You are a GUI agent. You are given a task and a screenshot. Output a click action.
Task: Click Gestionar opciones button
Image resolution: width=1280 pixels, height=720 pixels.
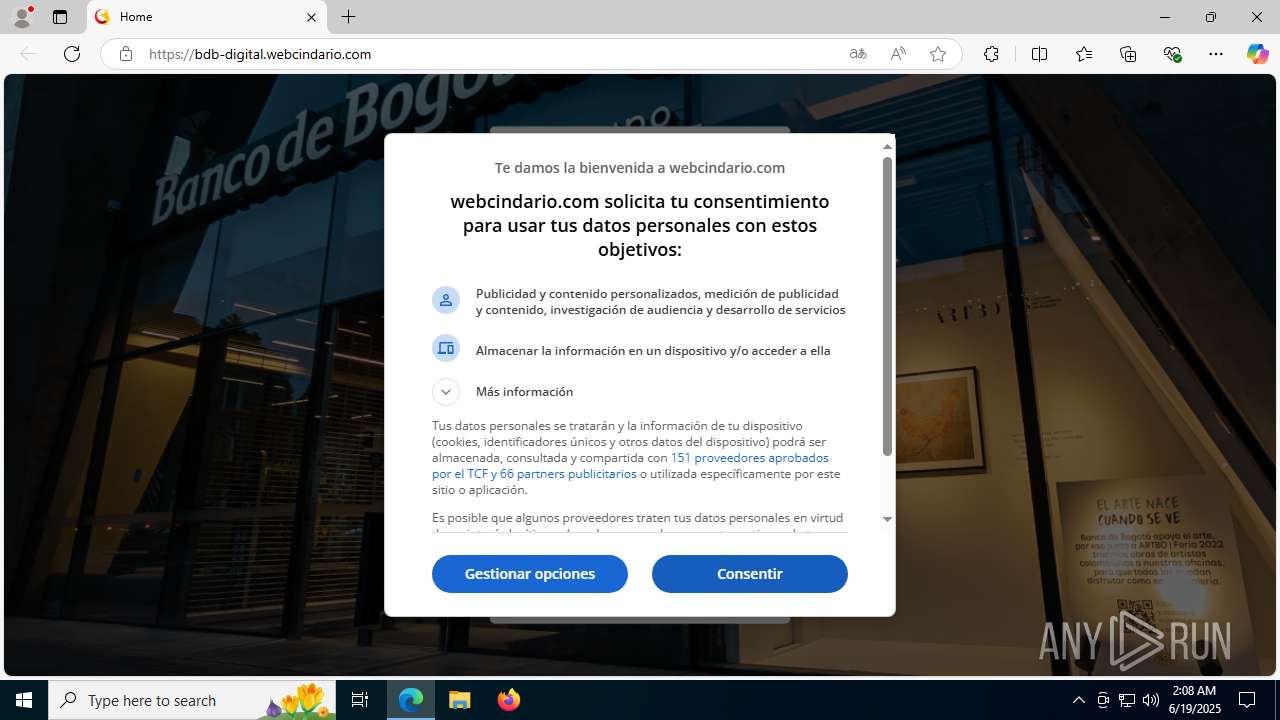click(530, 574)
